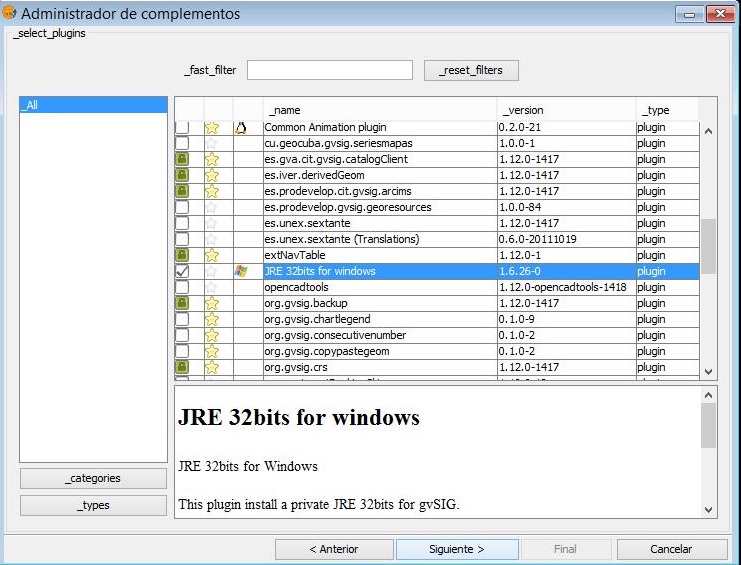Click installed lock icon for extNavTable

point(182,255)
